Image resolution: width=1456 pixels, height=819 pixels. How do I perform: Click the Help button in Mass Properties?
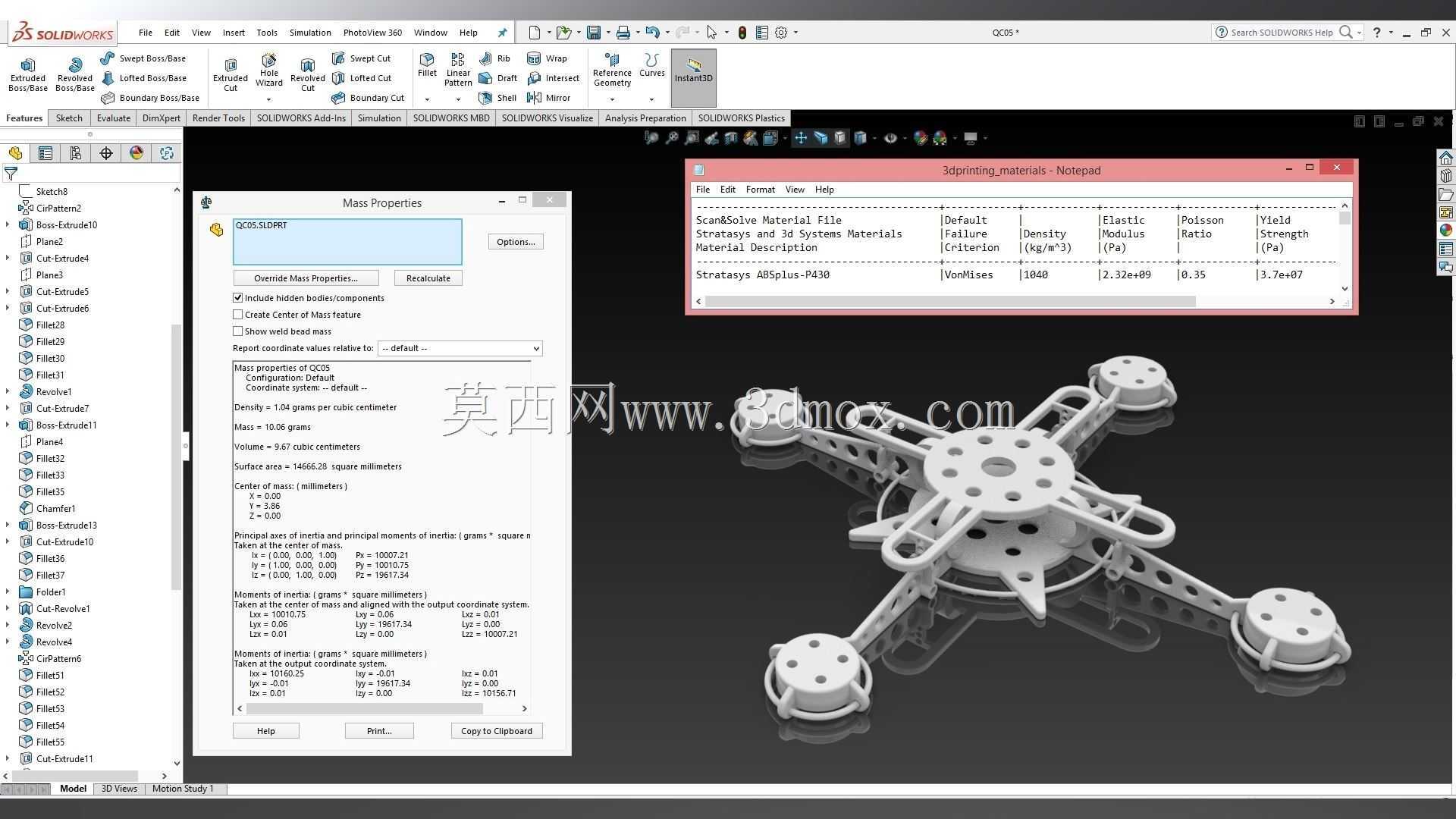click(266, 731)
